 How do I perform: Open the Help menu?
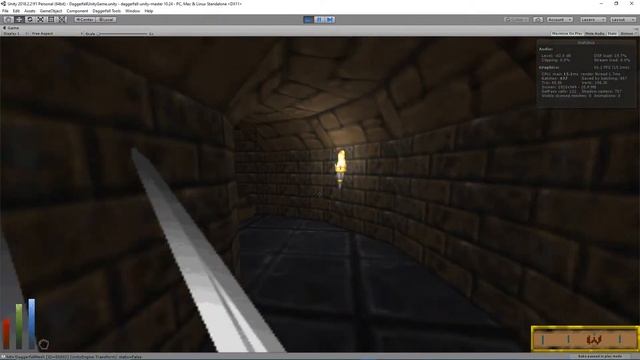[149, 11]
